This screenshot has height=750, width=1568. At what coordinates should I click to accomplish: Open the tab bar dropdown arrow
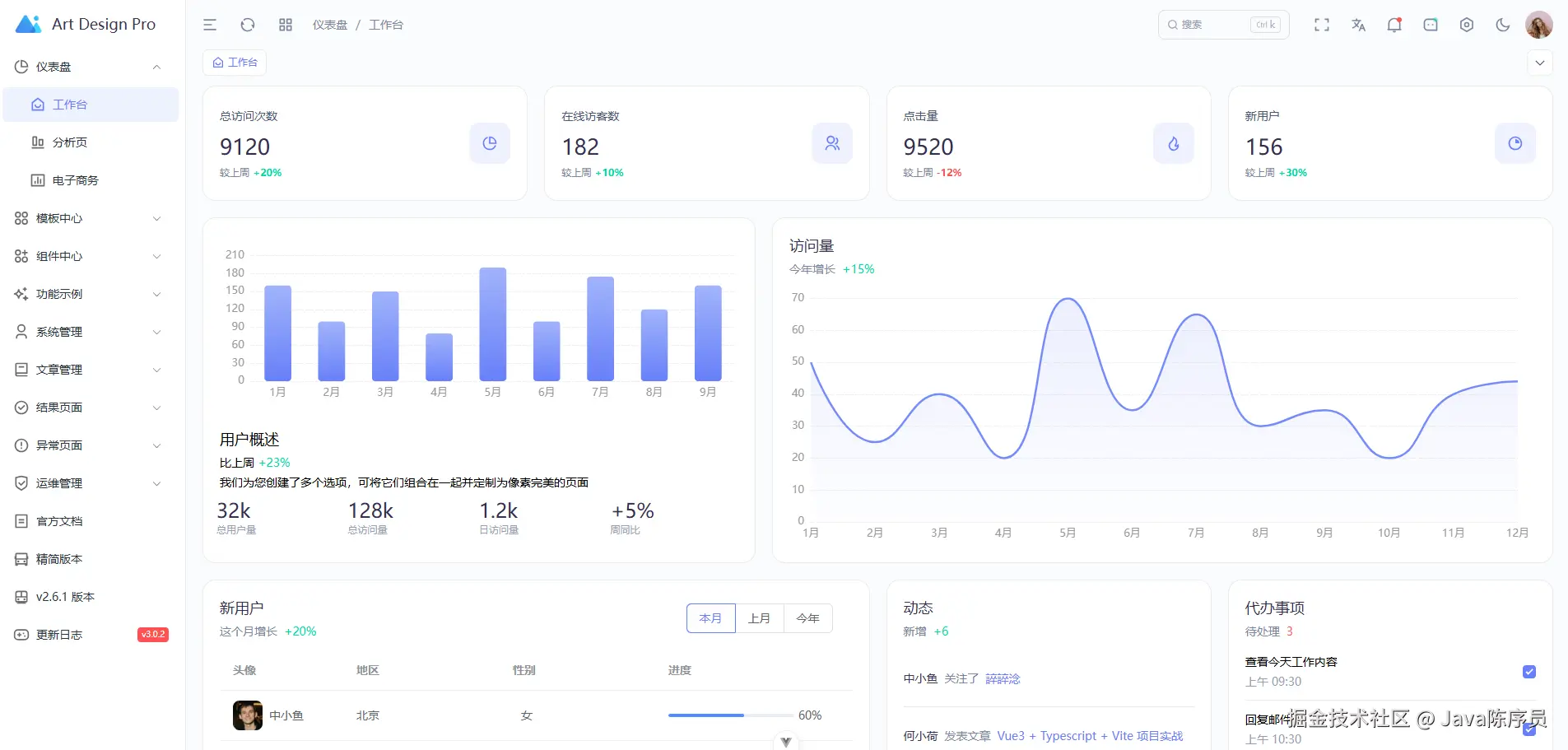1540,63
